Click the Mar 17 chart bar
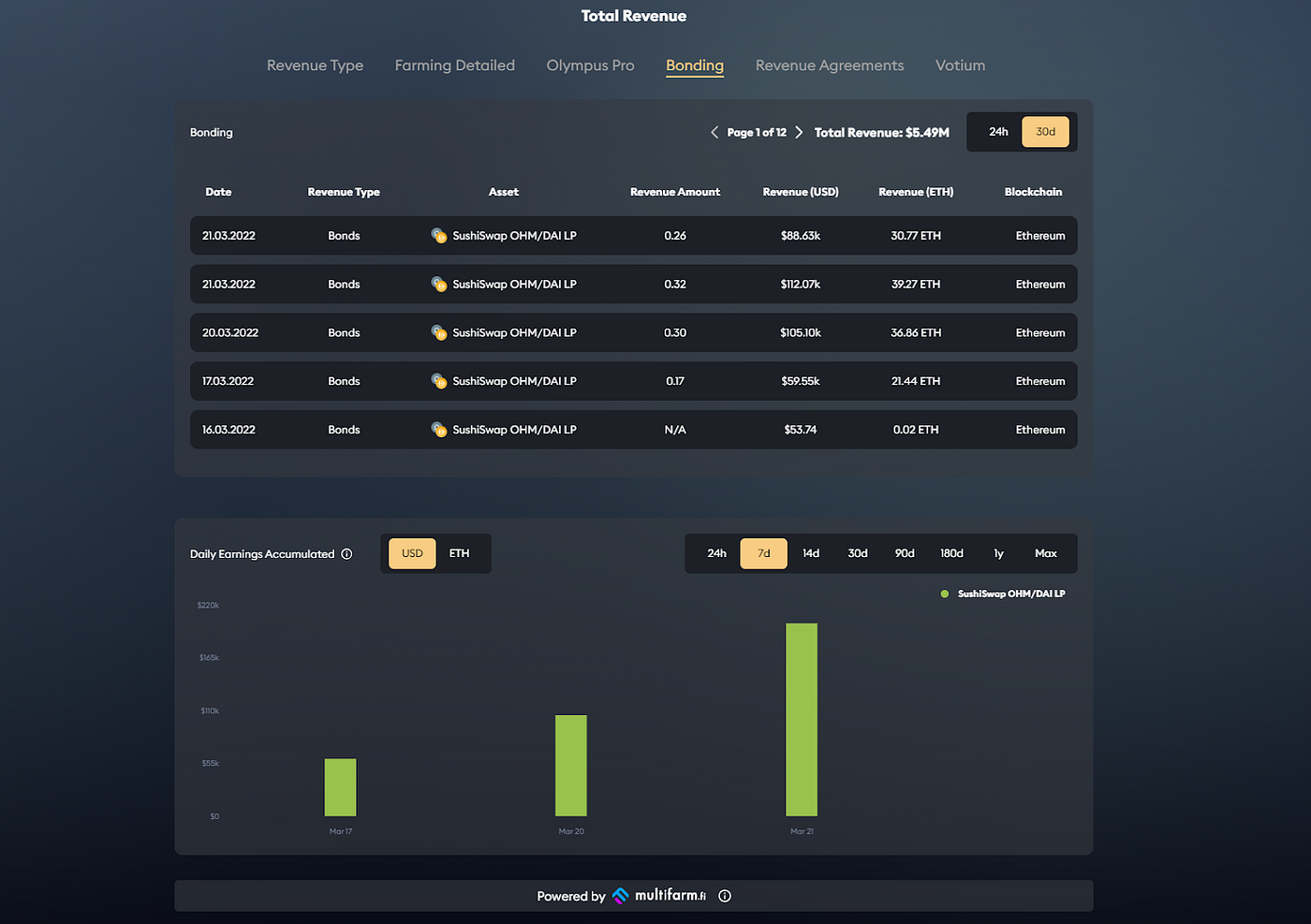The height and width of the screenshot is (924, 1311). (x=340, y=787)
